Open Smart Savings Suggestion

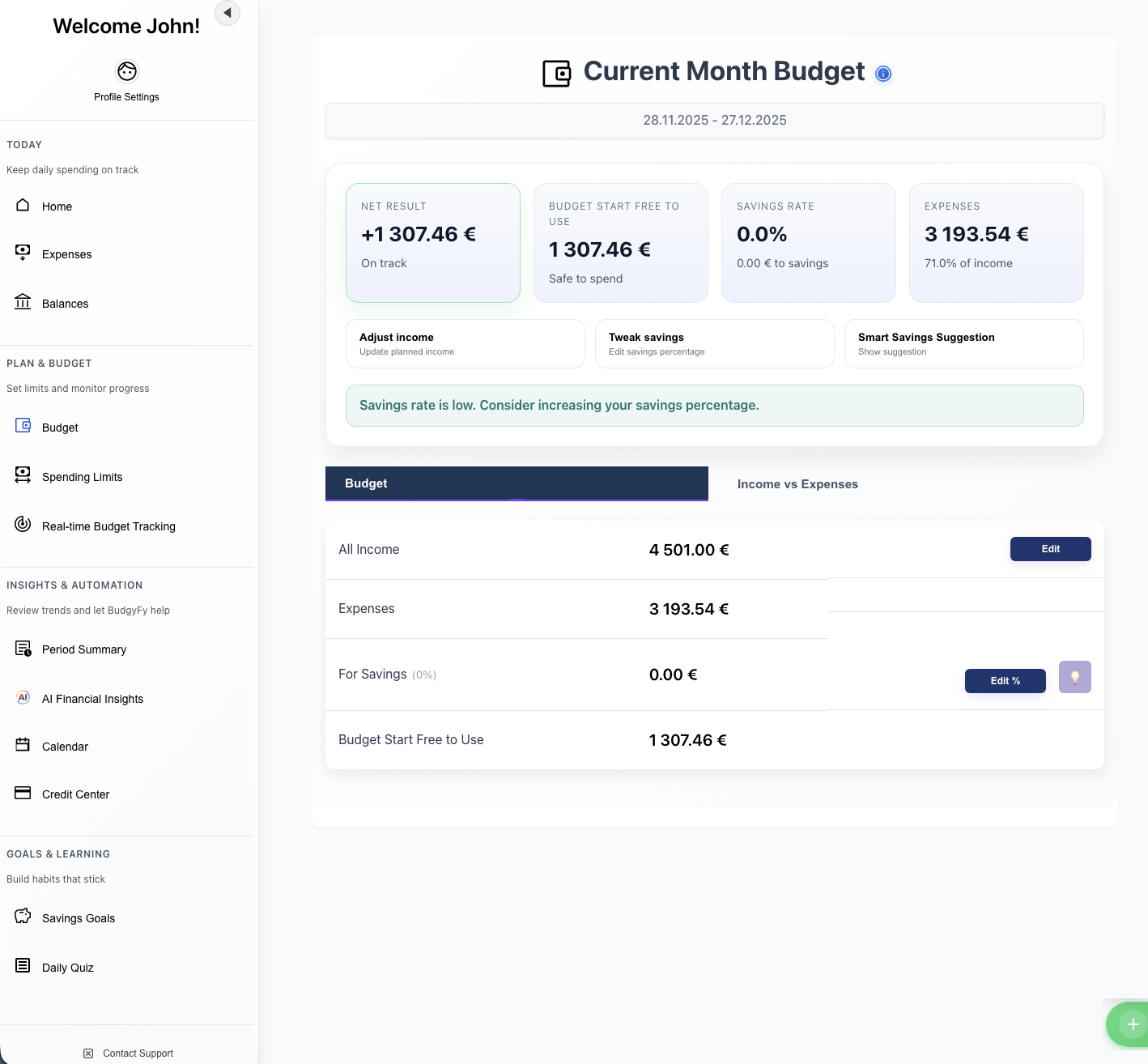963,343
